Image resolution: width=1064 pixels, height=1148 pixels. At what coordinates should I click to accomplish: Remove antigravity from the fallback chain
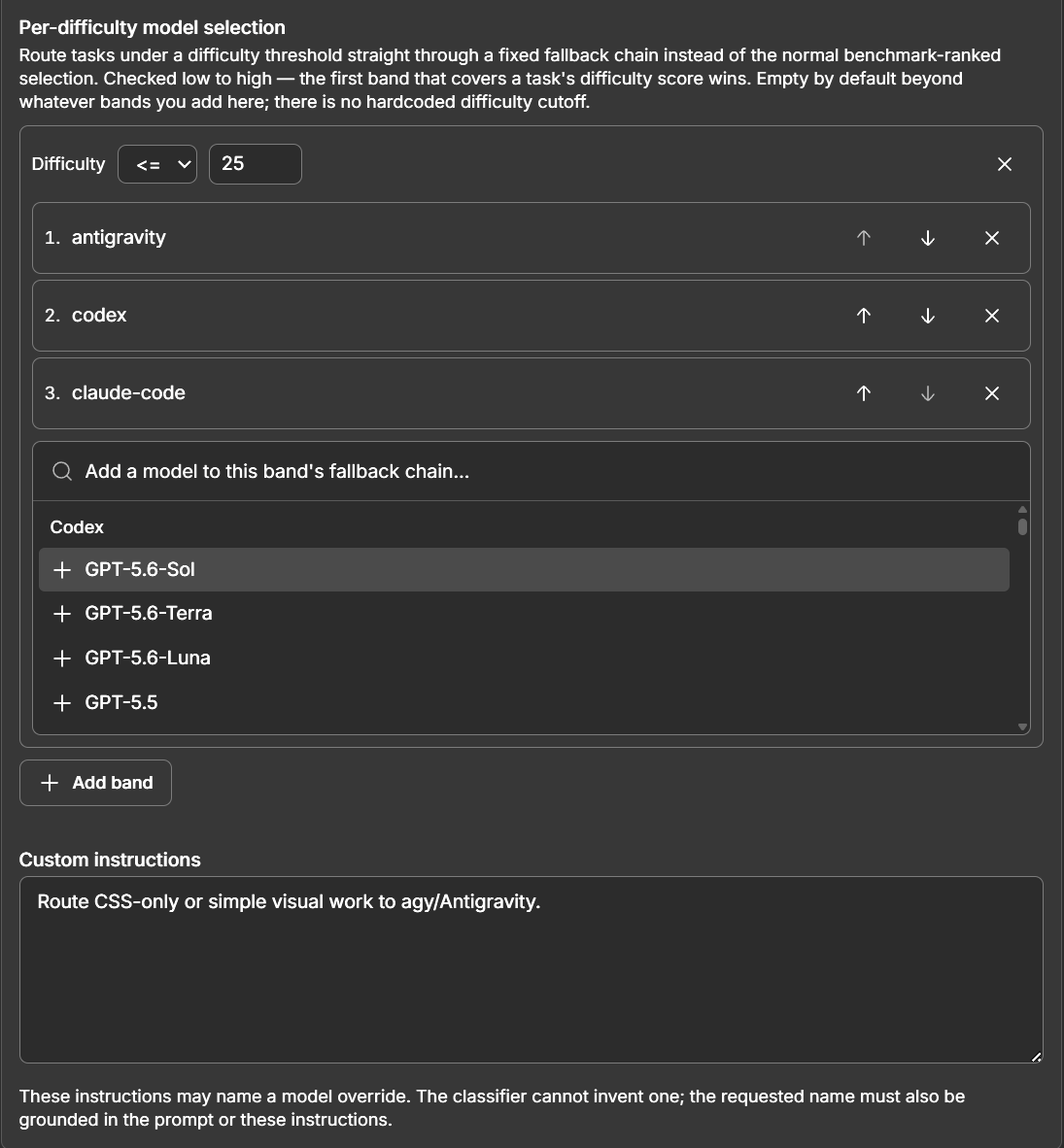coord(991,238)
